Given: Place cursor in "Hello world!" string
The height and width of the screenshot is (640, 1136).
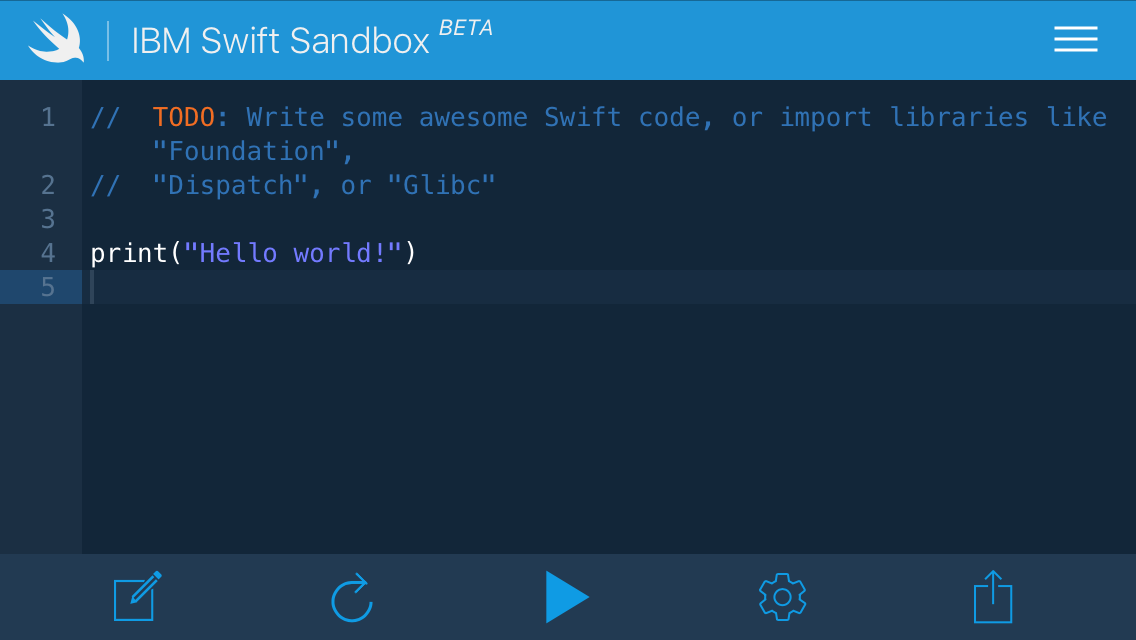Looking at the screenshot, I should tap(293, 253).
